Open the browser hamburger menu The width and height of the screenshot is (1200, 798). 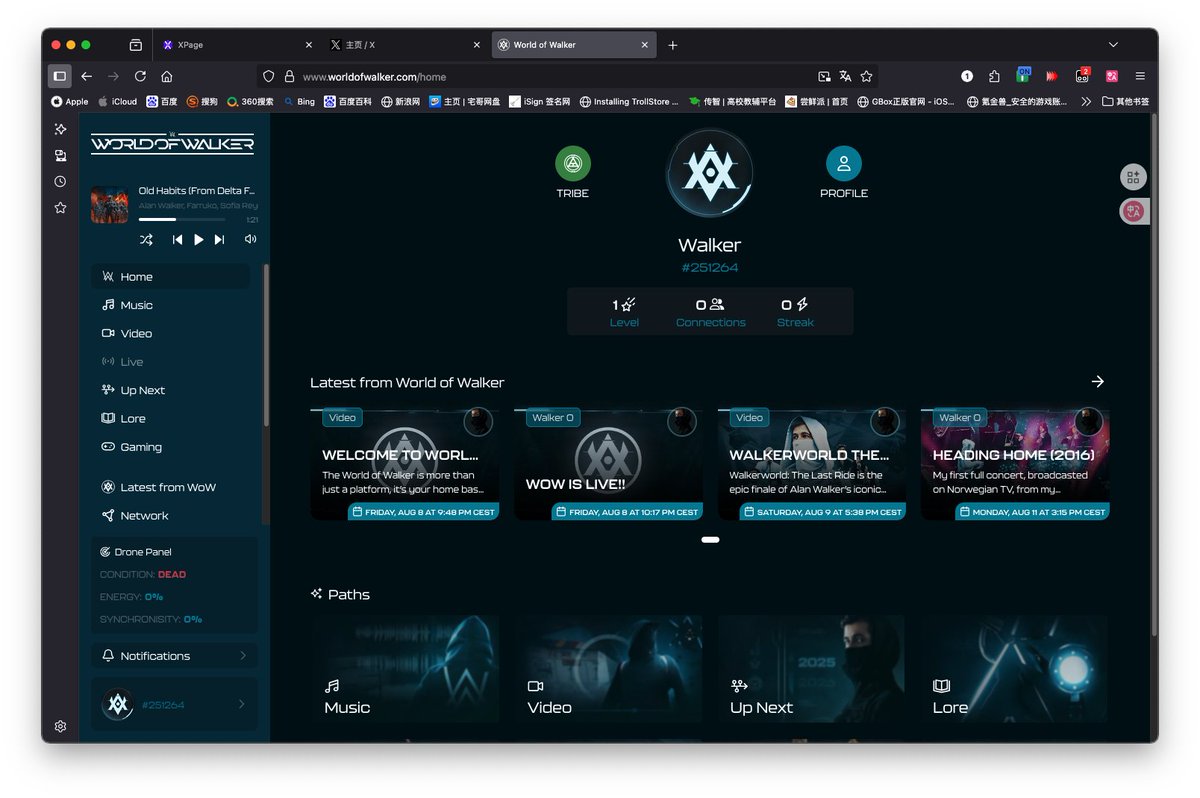[x=1140, y=76]
